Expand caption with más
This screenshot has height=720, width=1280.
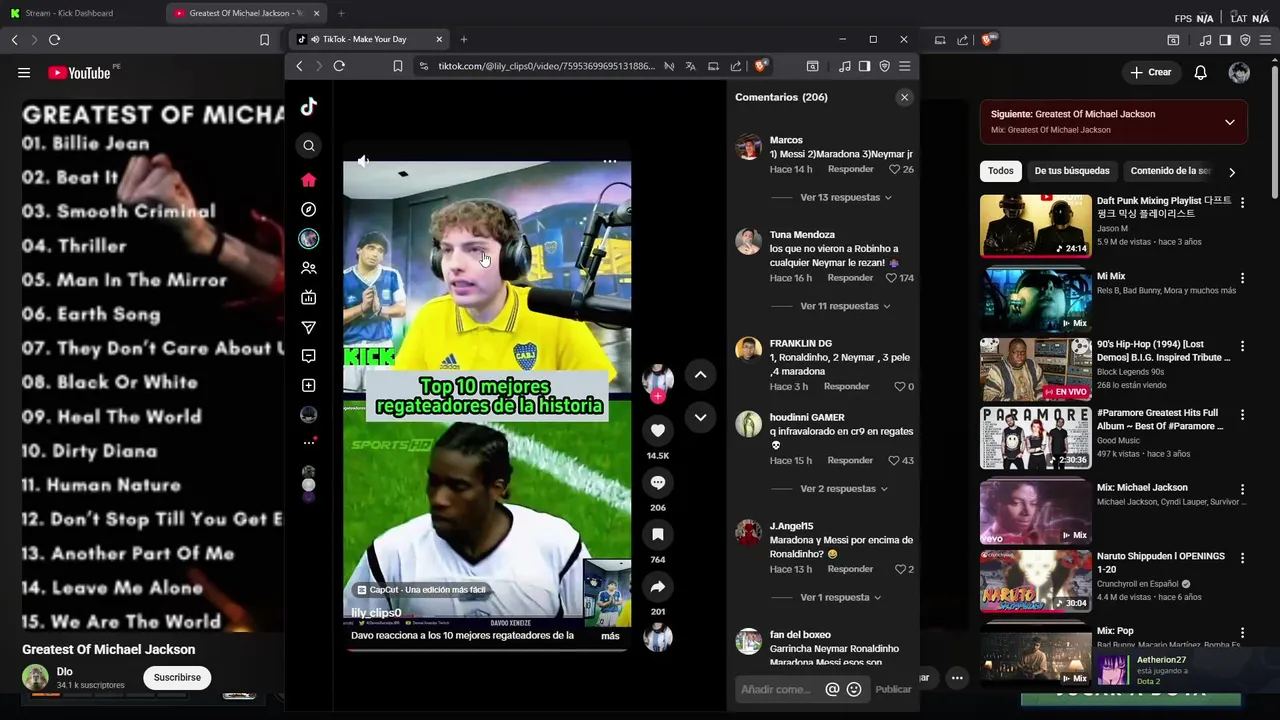point(610,636)
